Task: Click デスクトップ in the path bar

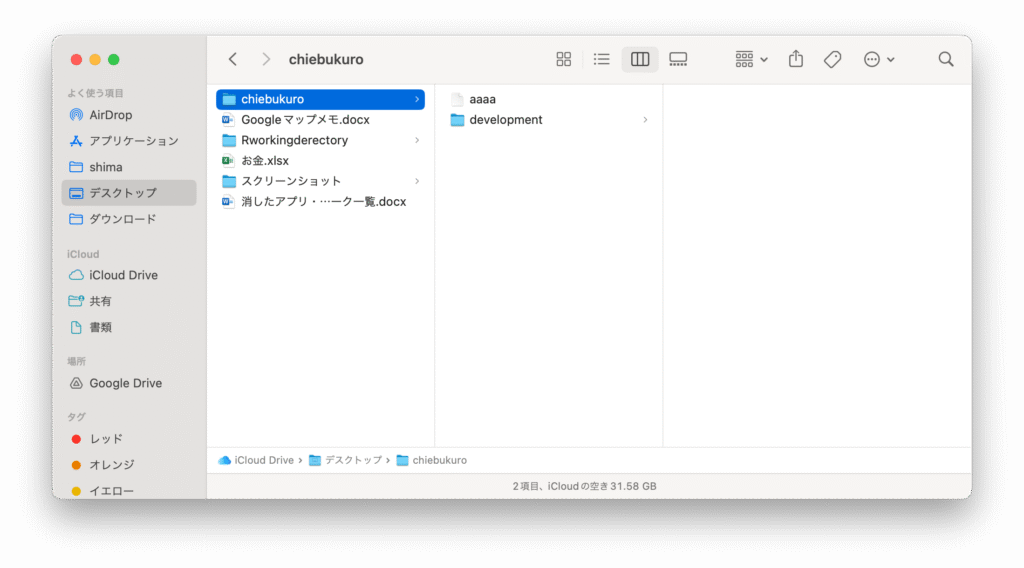Action: click(345, 460)
